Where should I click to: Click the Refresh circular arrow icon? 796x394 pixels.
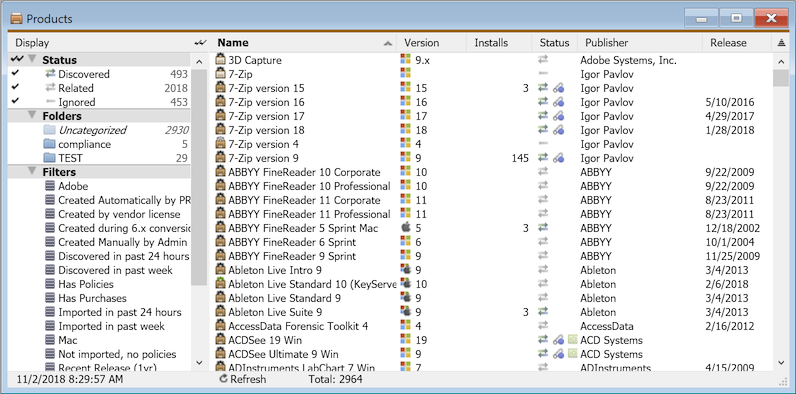pyautogui.click(x=223, y=379)
